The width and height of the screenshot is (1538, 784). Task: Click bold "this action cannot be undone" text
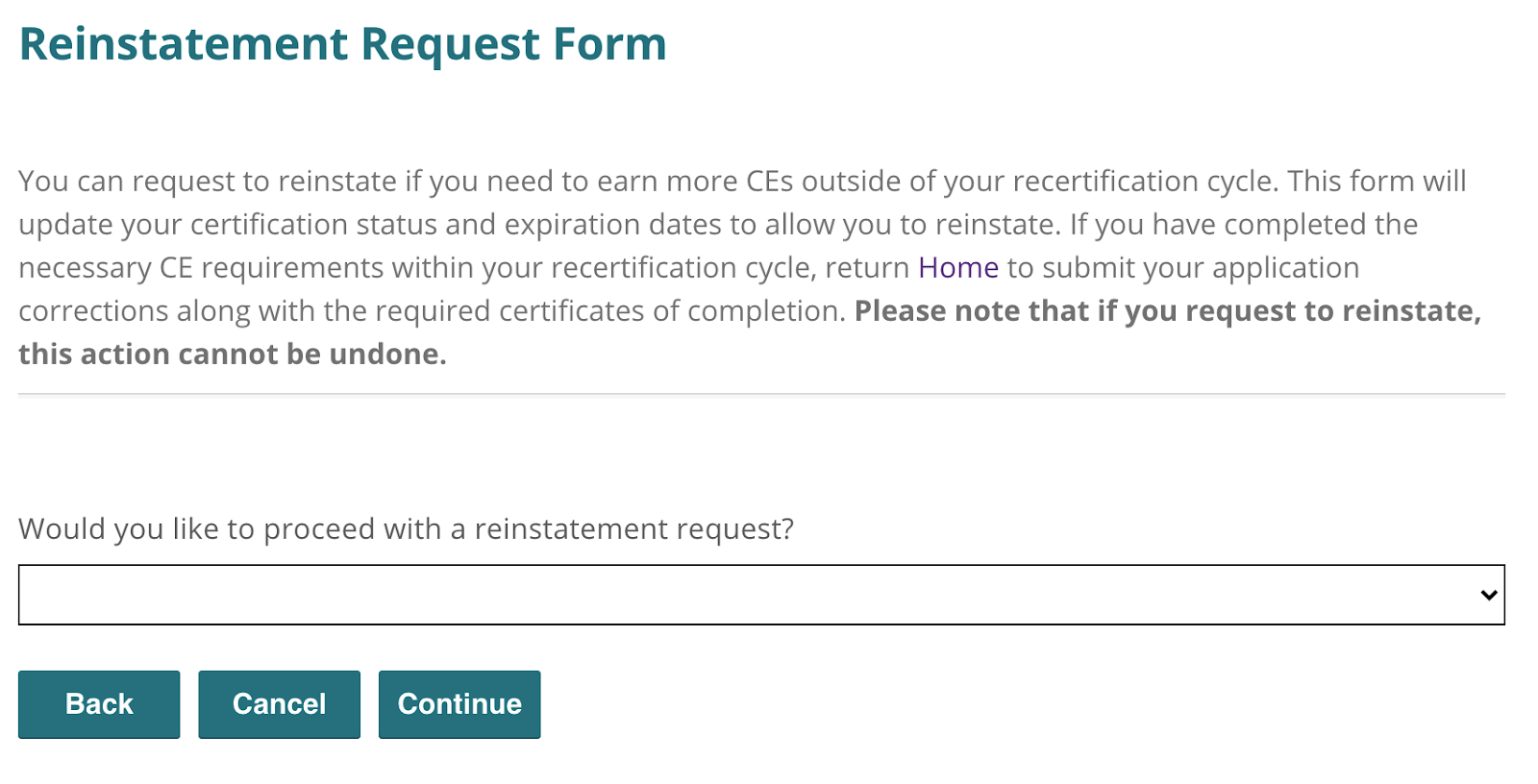click(x=233, y=355)
